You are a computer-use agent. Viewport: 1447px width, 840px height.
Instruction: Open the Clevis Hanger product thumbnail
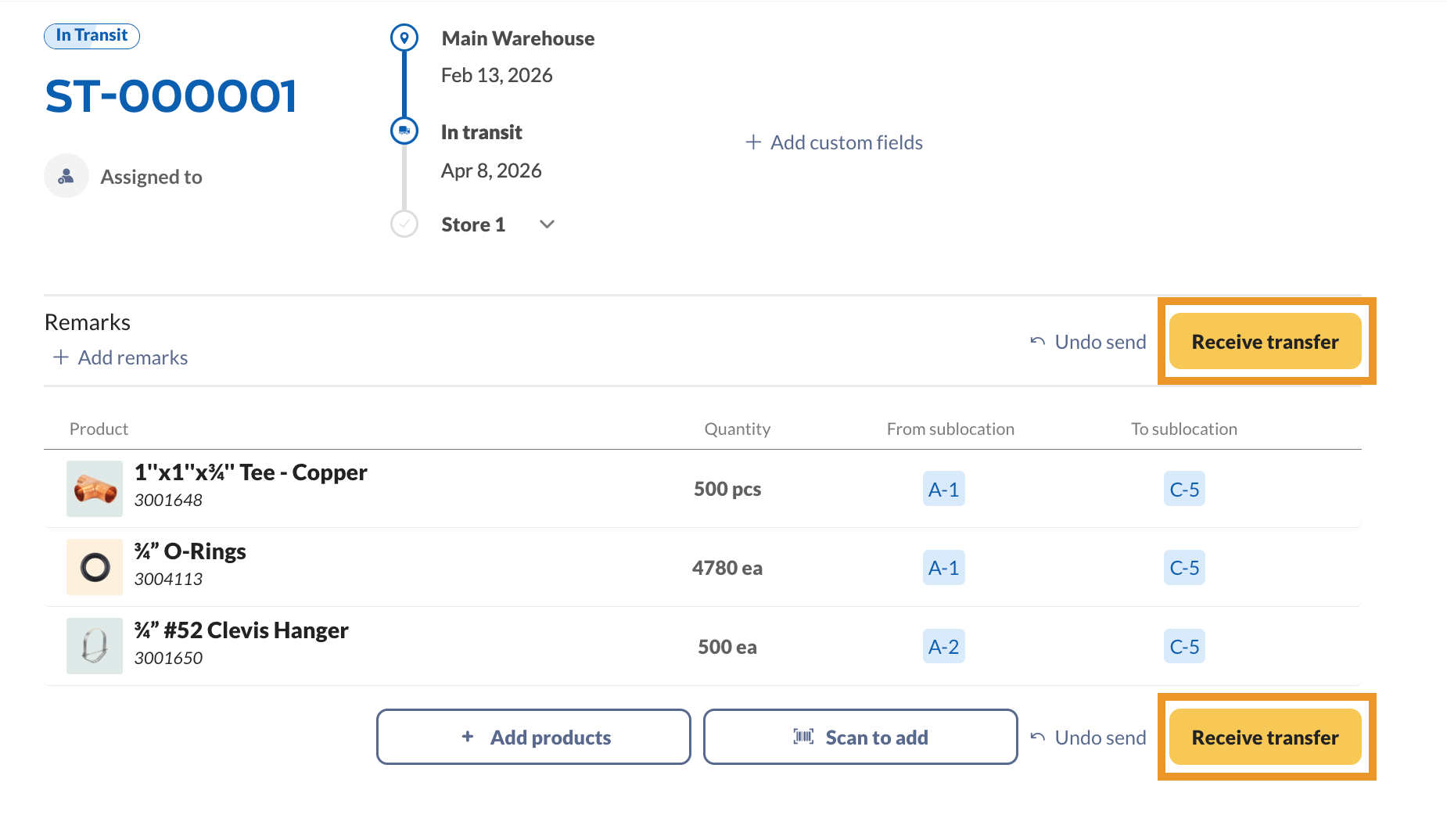[x=95, y=646]
